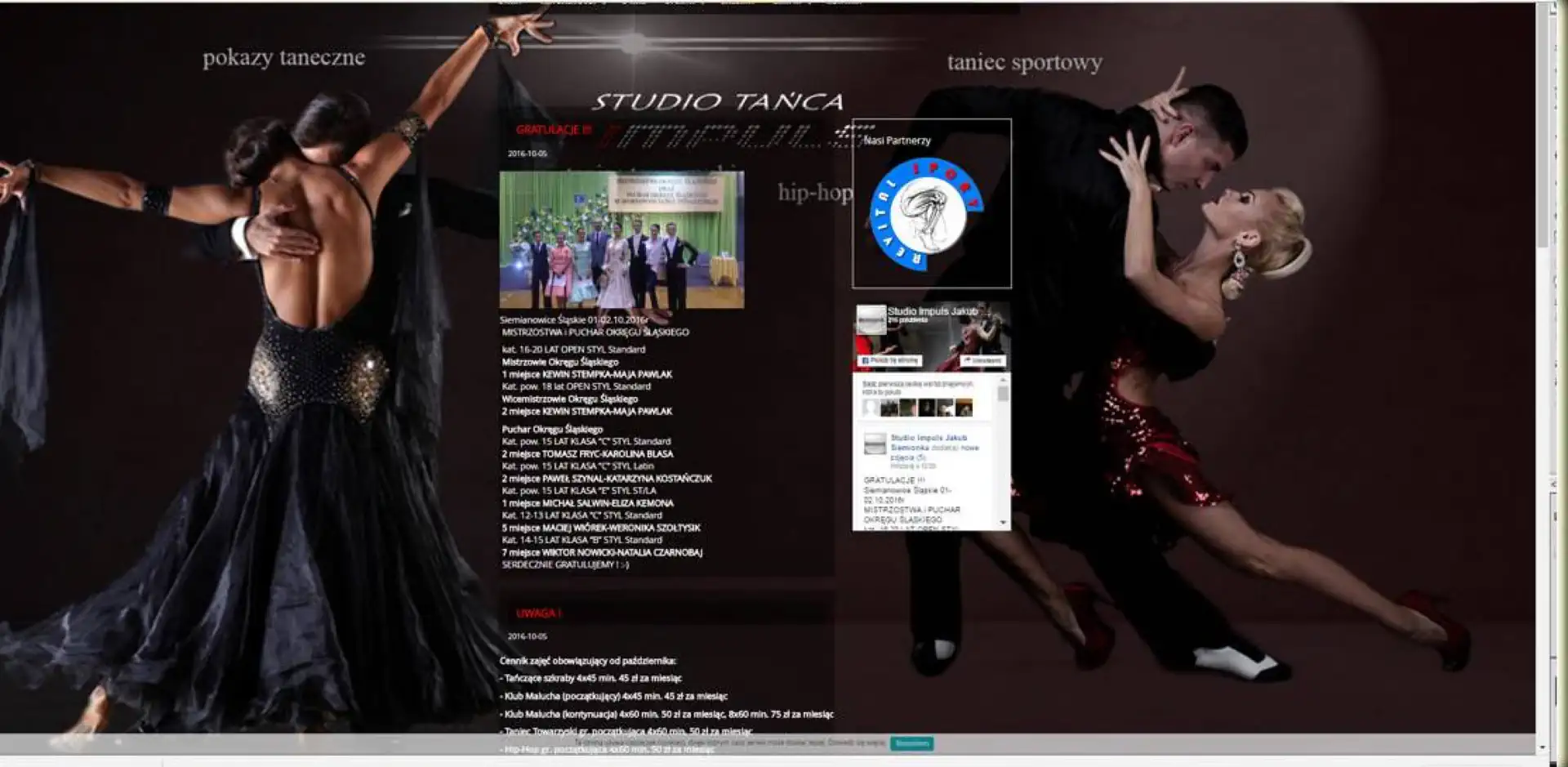Click the Nasi Partnerzy heading
Screen dimensions: 1568x767
click(x=897, y=140)
